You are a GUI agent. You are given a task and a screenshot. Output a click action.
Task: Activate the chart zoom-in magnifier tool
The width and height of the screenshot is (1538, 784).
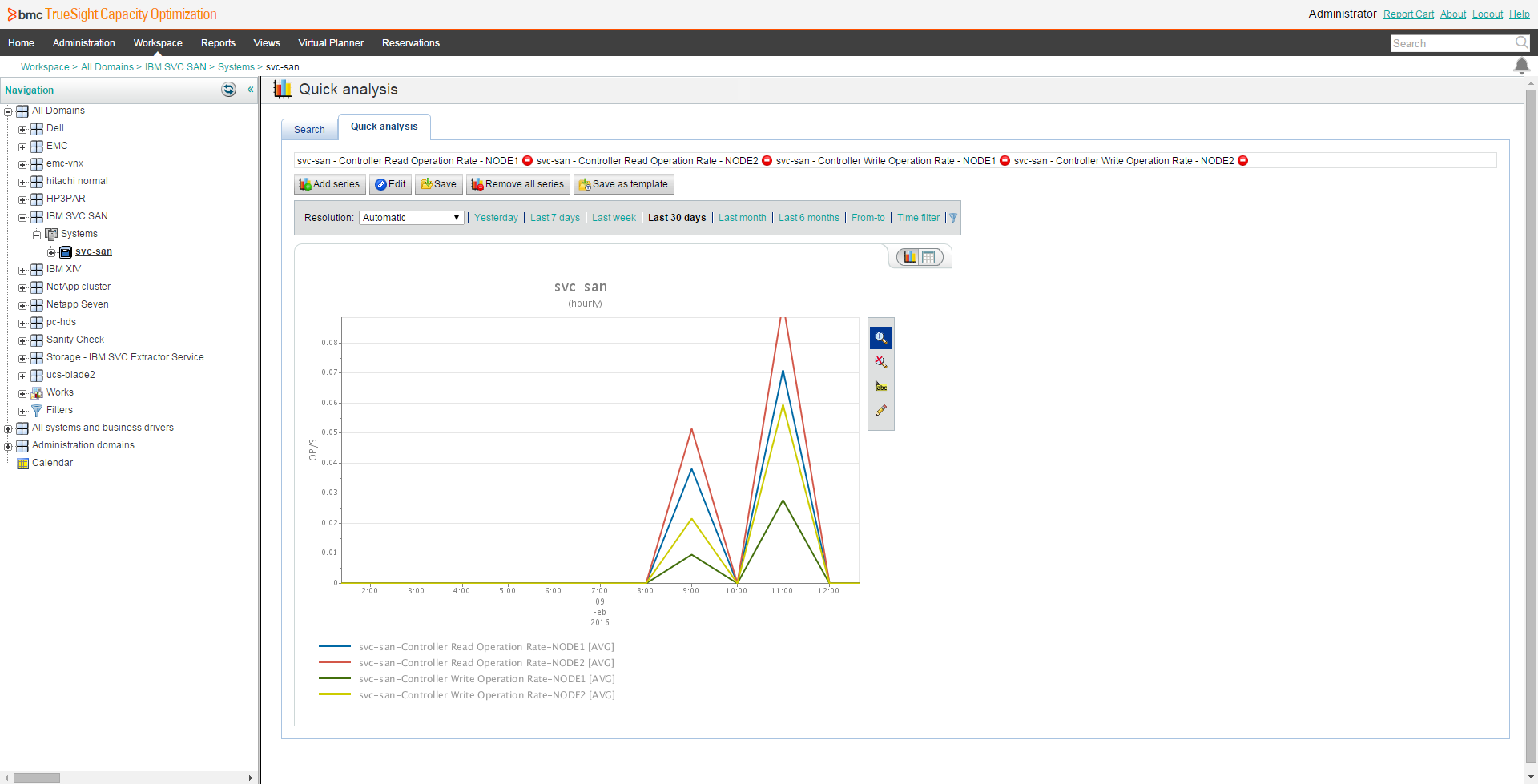[880, 338]
